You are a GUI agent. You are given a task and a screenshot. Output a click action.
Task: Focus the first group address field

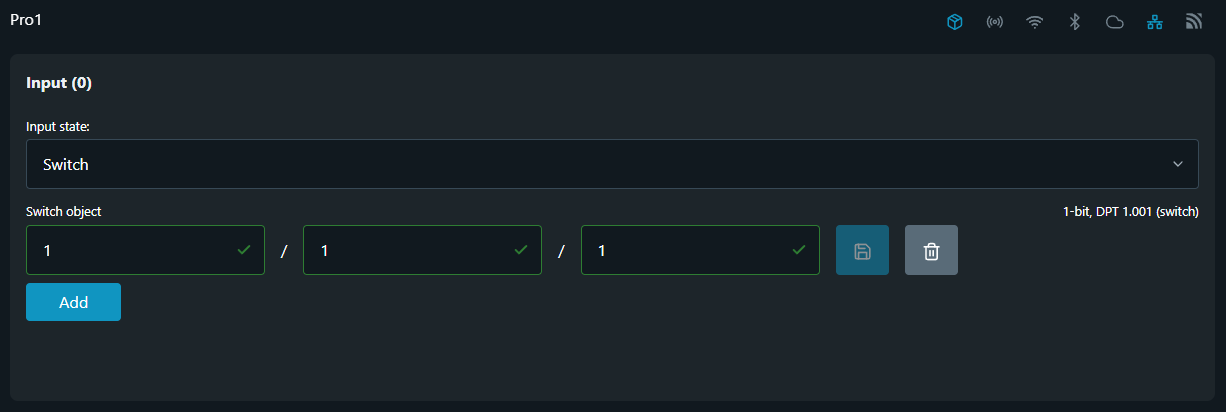[135, 250]
